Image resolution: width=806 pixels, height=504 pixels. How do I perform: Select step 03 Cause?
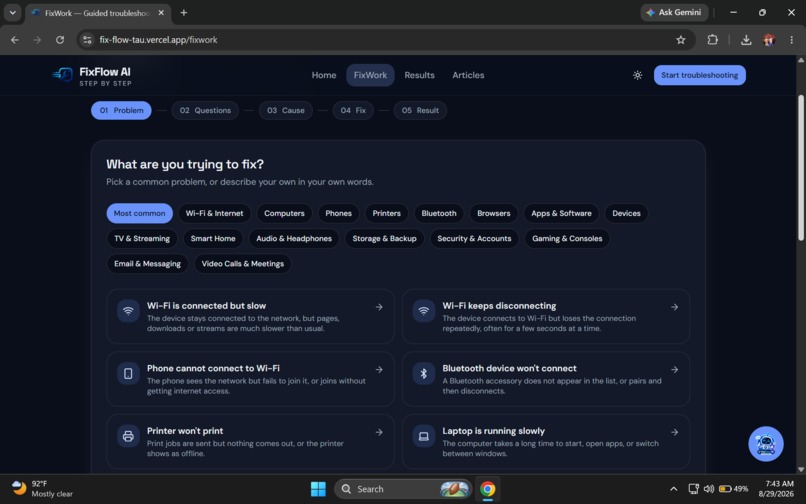coord(286,111)
